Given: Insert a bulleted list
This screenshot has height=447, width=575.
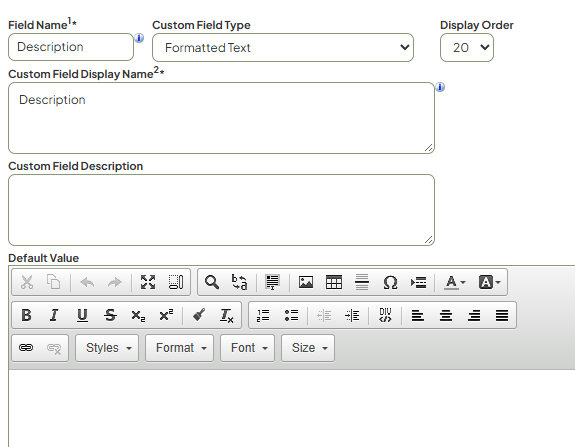Looking at the screenshot, I should click(x=292, y=315).
